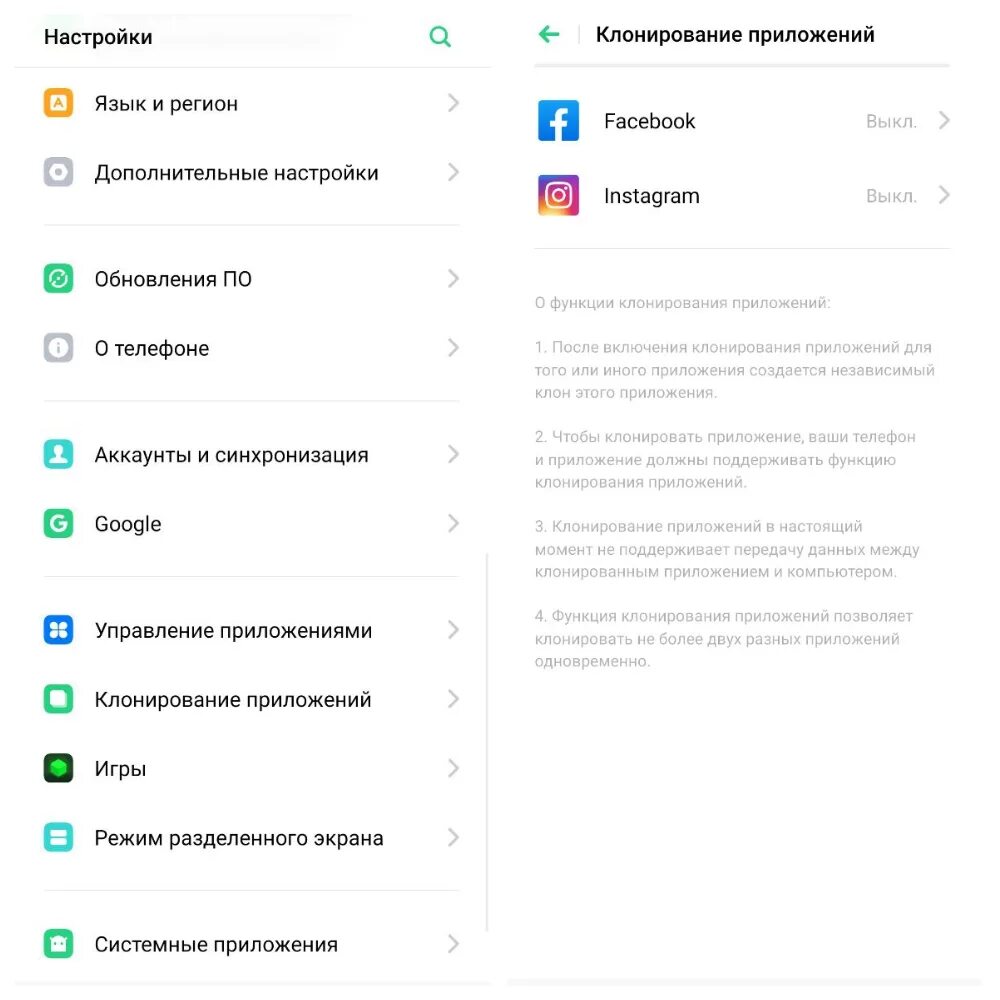Tap the green Google G icon
This screenshot has width=1000, height=1000.
(58, 524)
